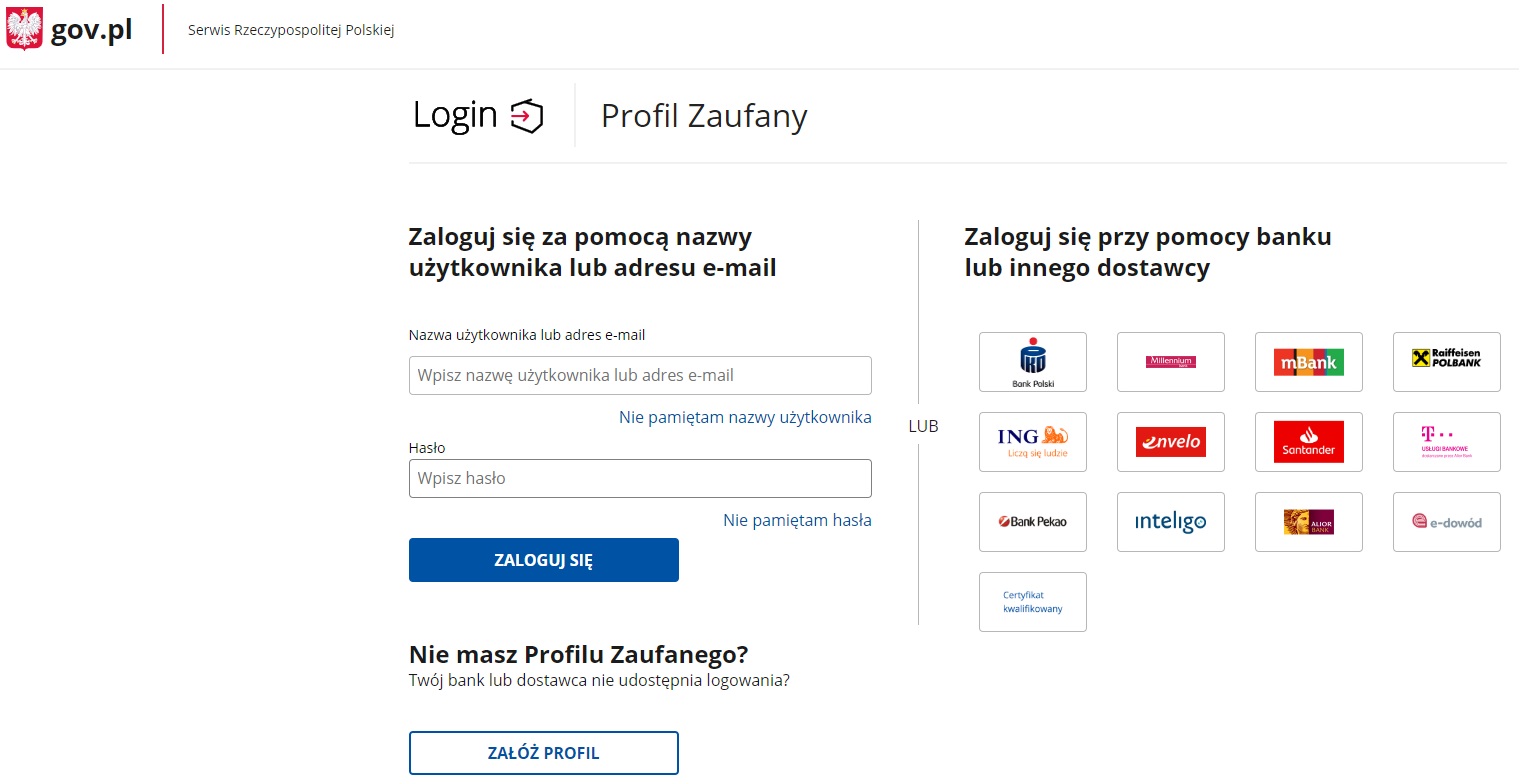The height and width of the screenshot is (783, 1519).
Task: Pick the Raiffeisen Polbank logo
Action: [1447, 362]
